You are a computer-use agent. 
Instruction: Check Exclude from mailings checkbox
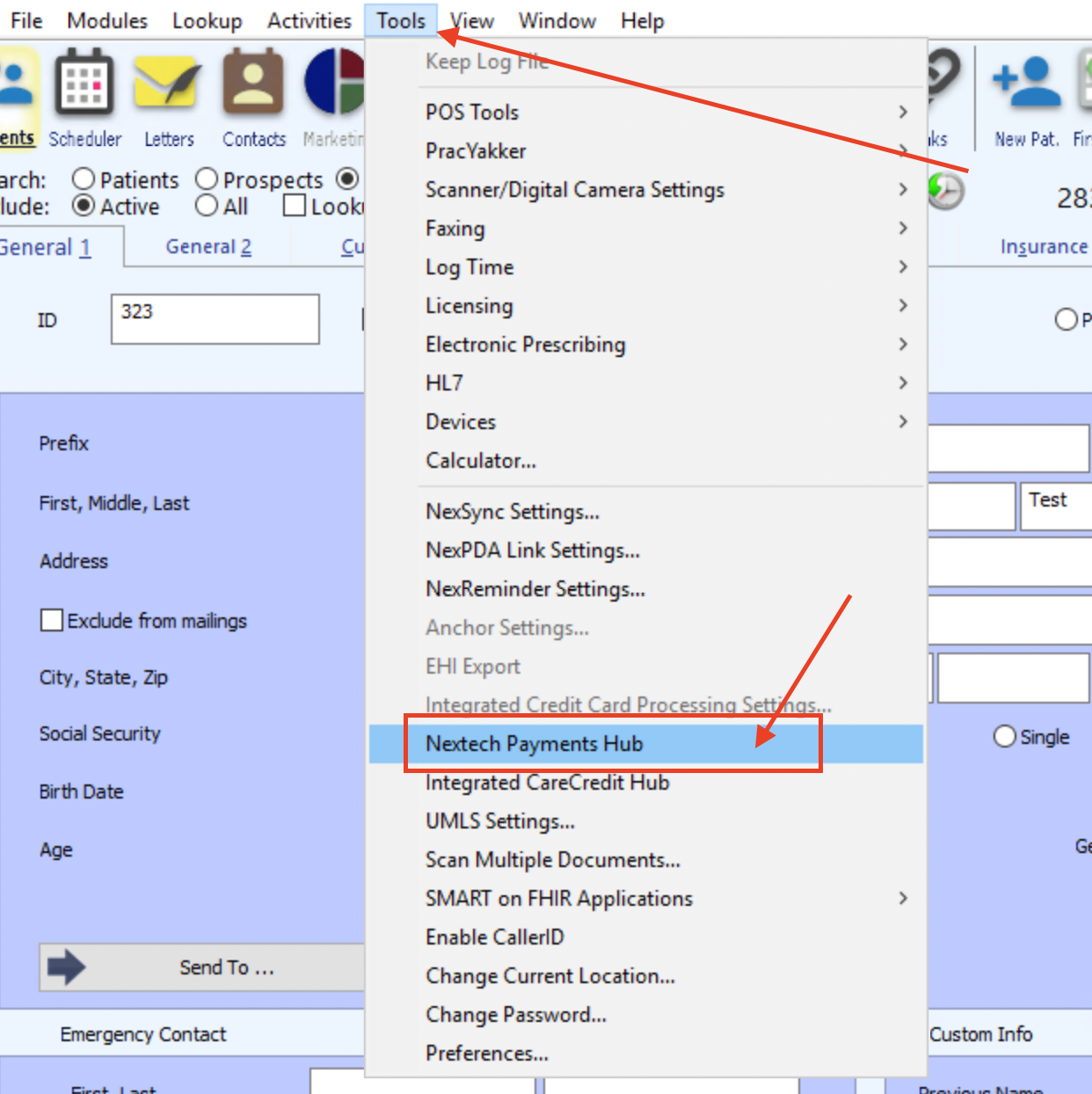pos(52,621)
